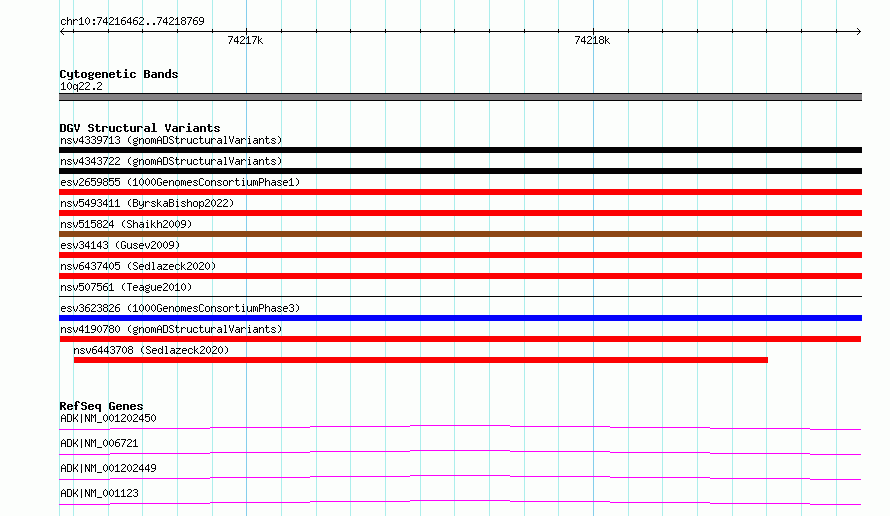
Task: Click the thin black line under nsv507561
Action: [x=460, y=296]
